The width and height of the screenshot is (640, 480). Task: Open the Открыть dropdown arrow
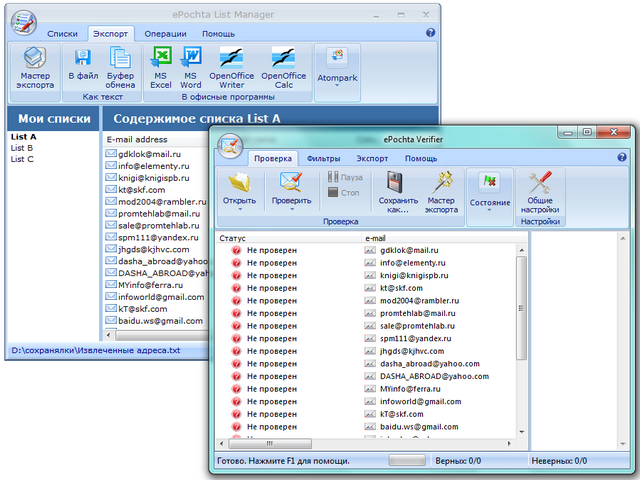240,209
